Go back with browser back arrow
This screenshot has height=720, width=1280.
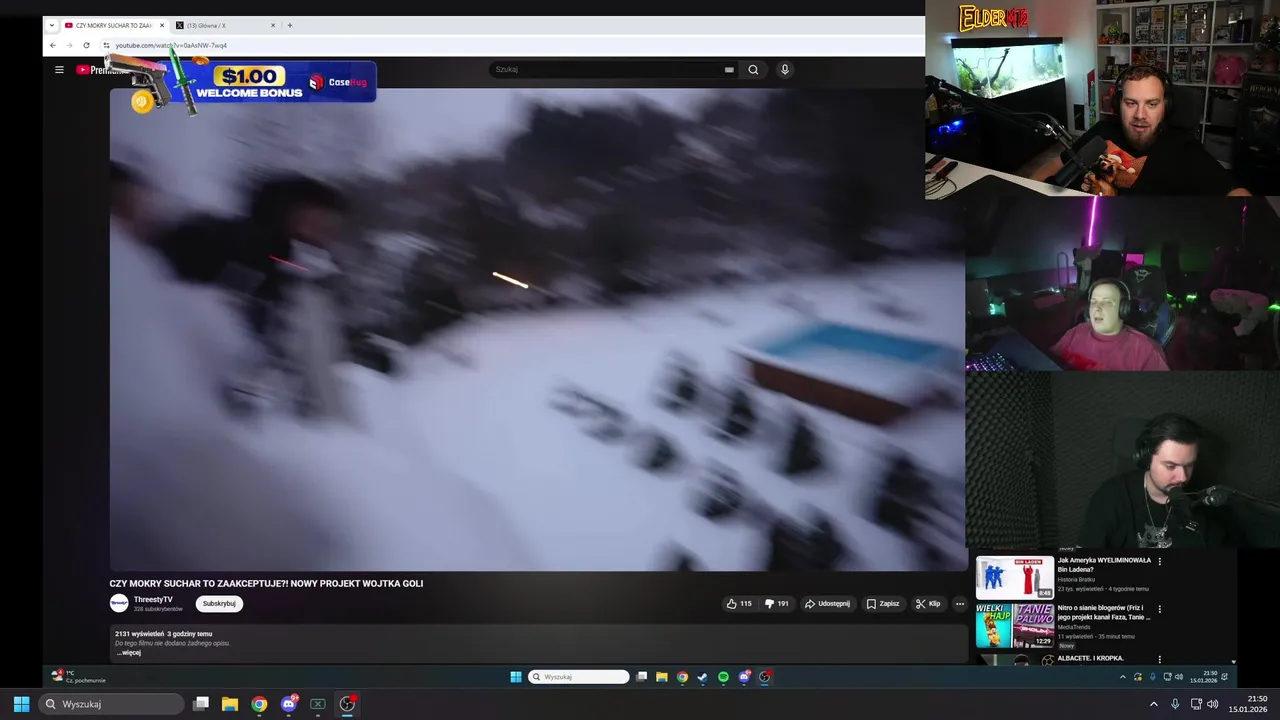53,45
